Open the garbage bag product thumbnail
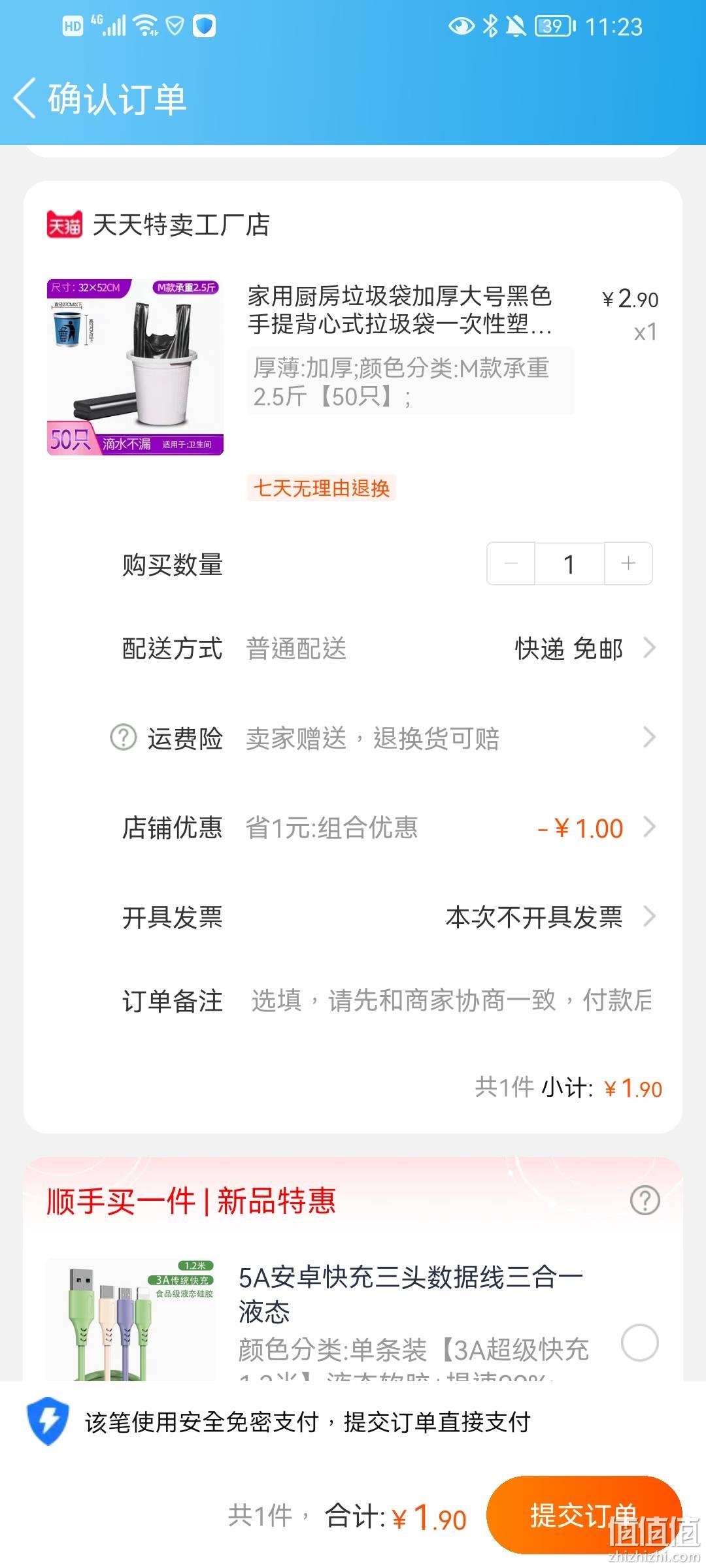706x1568 pixels. (x=135, y=367)
